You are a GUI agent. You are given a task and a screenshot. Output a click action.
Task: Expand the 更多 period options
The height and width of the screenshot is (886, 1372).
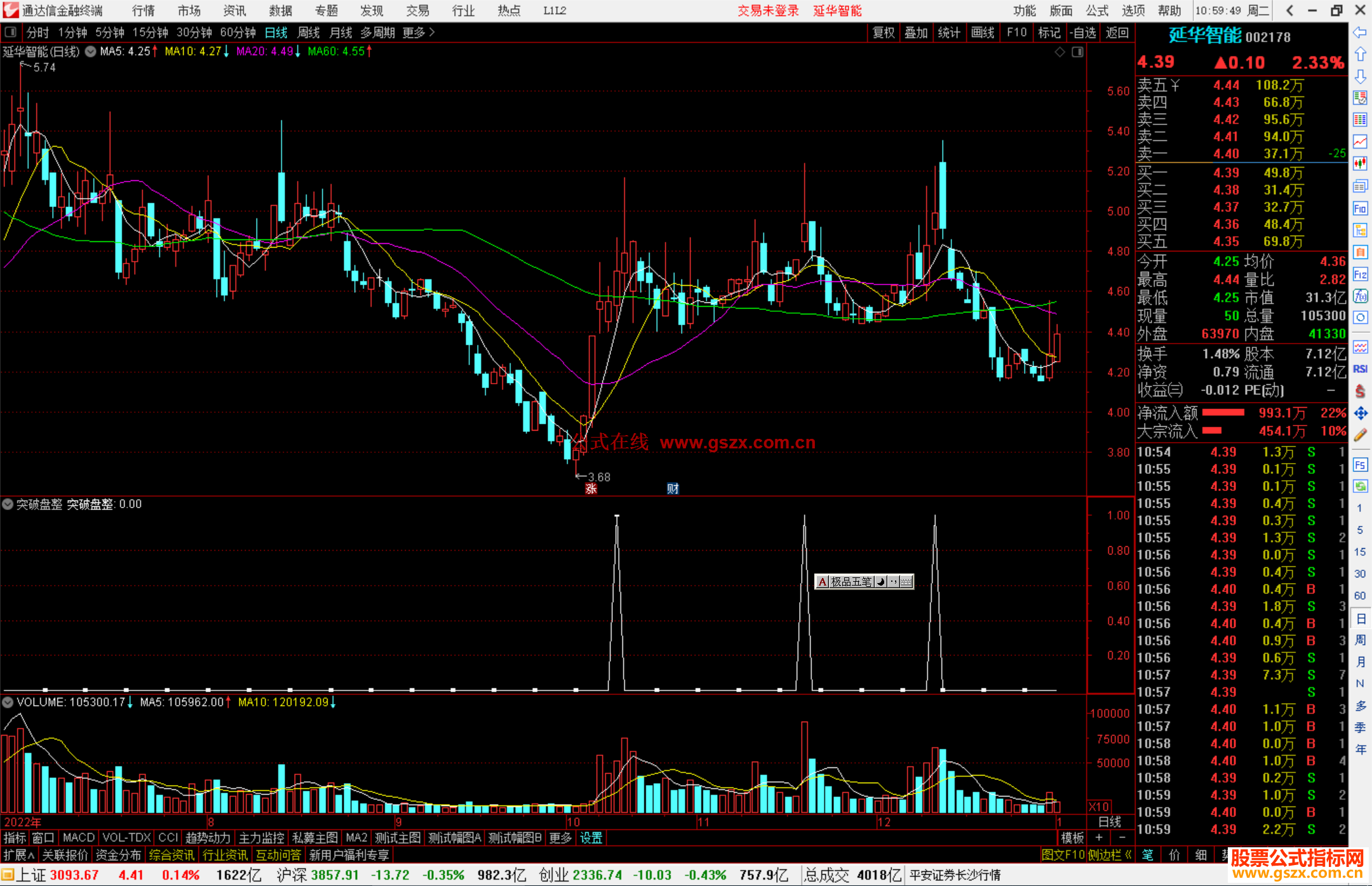pos(419,32)
